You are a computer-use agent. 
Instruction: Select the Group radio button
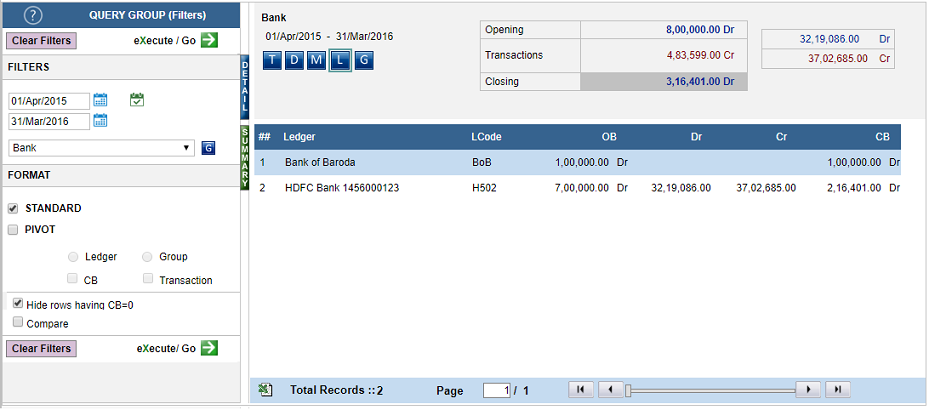tap(147, 257)
